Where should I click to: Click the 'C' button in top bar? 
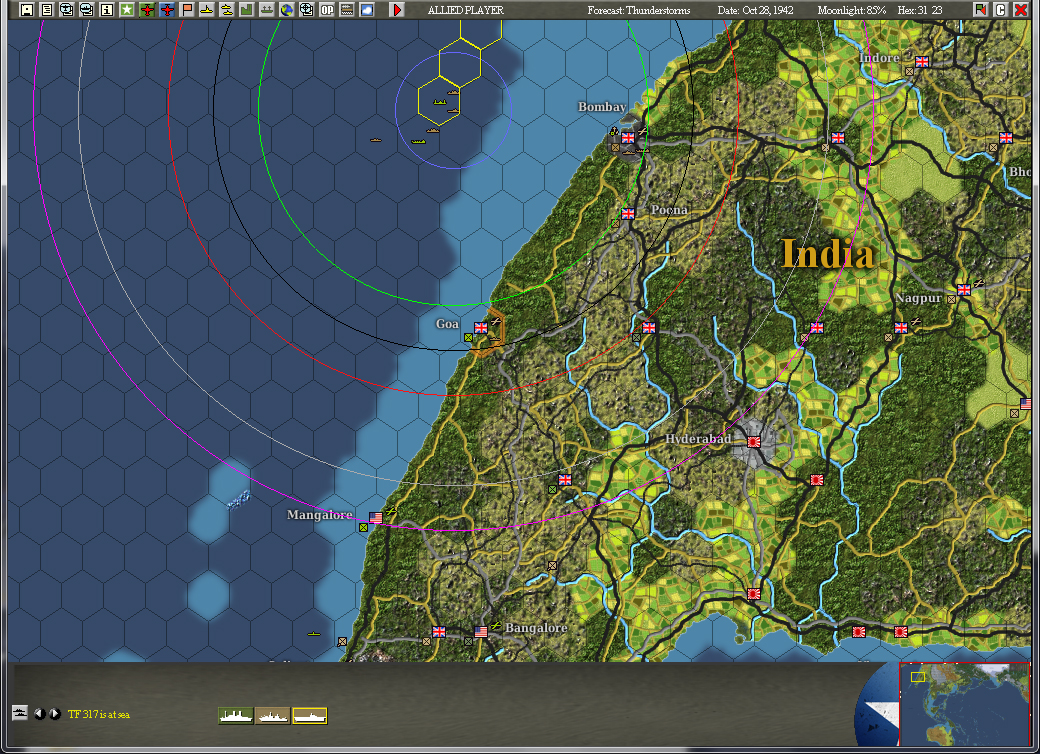(x=1001, y=10)
